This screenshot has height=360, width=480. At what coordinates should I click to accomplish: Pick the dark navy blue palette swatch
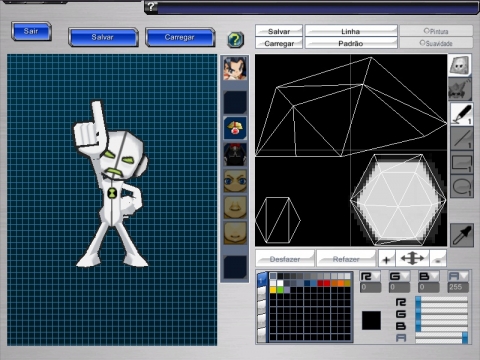point(307,283)
